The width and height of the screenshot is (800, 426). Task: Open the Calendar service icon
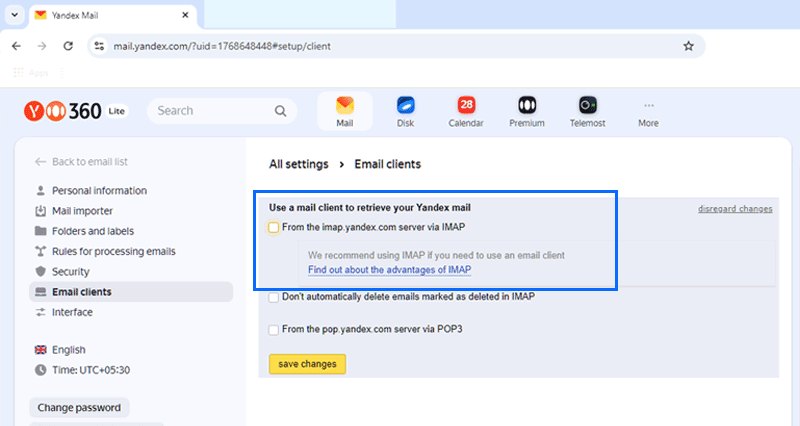coord(466,111)
